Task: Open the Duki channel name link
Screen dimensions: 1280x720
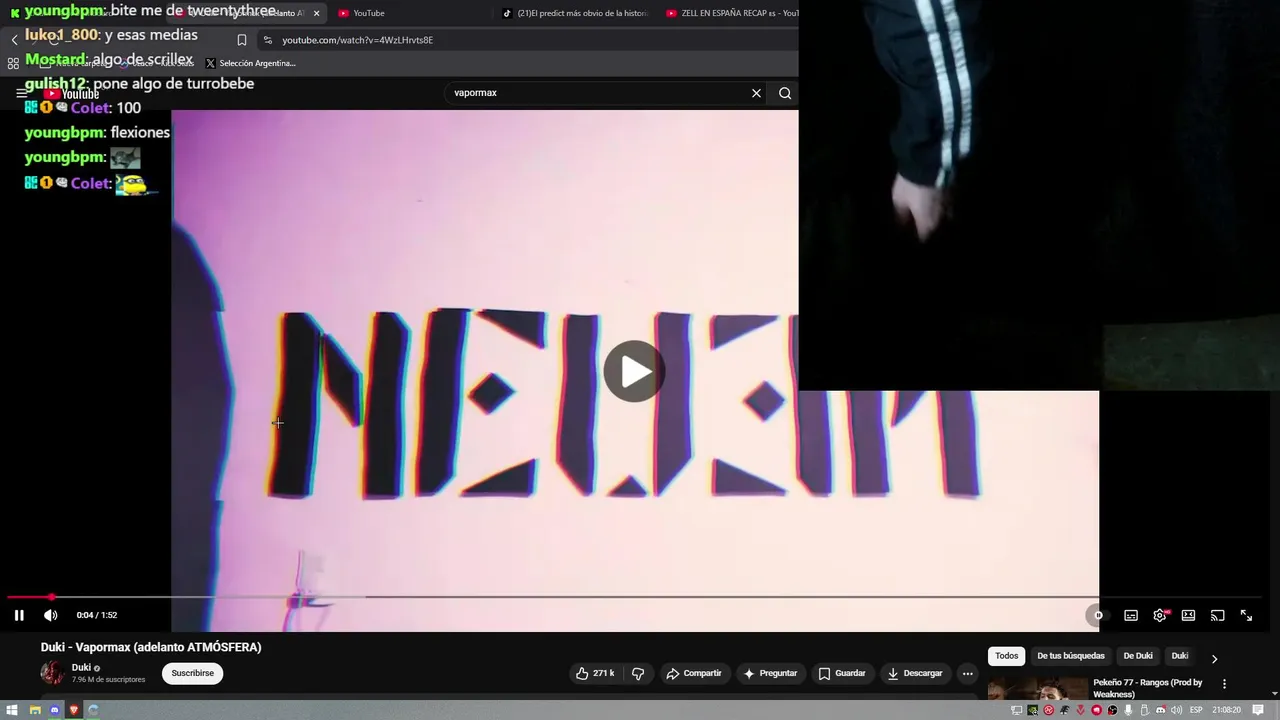Action: click(81, 667)
